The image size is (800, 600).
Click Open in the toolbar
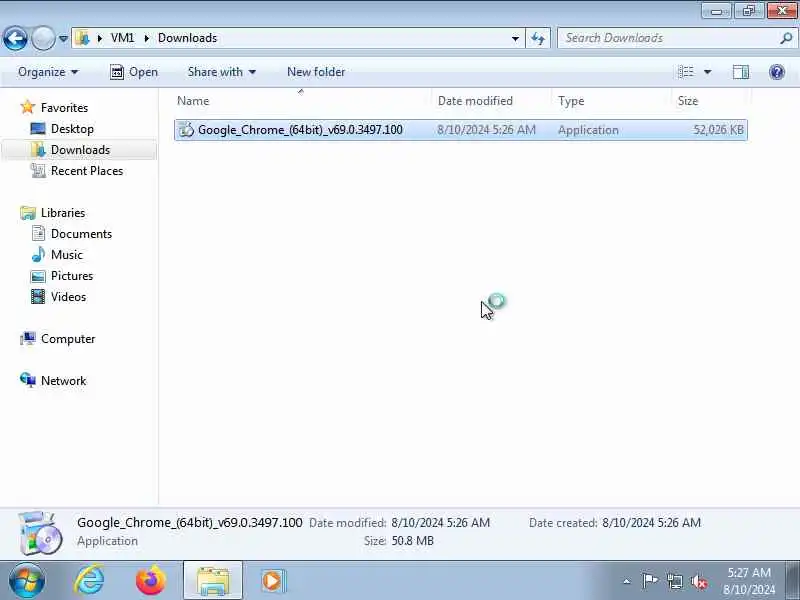(x=134, y=72)
